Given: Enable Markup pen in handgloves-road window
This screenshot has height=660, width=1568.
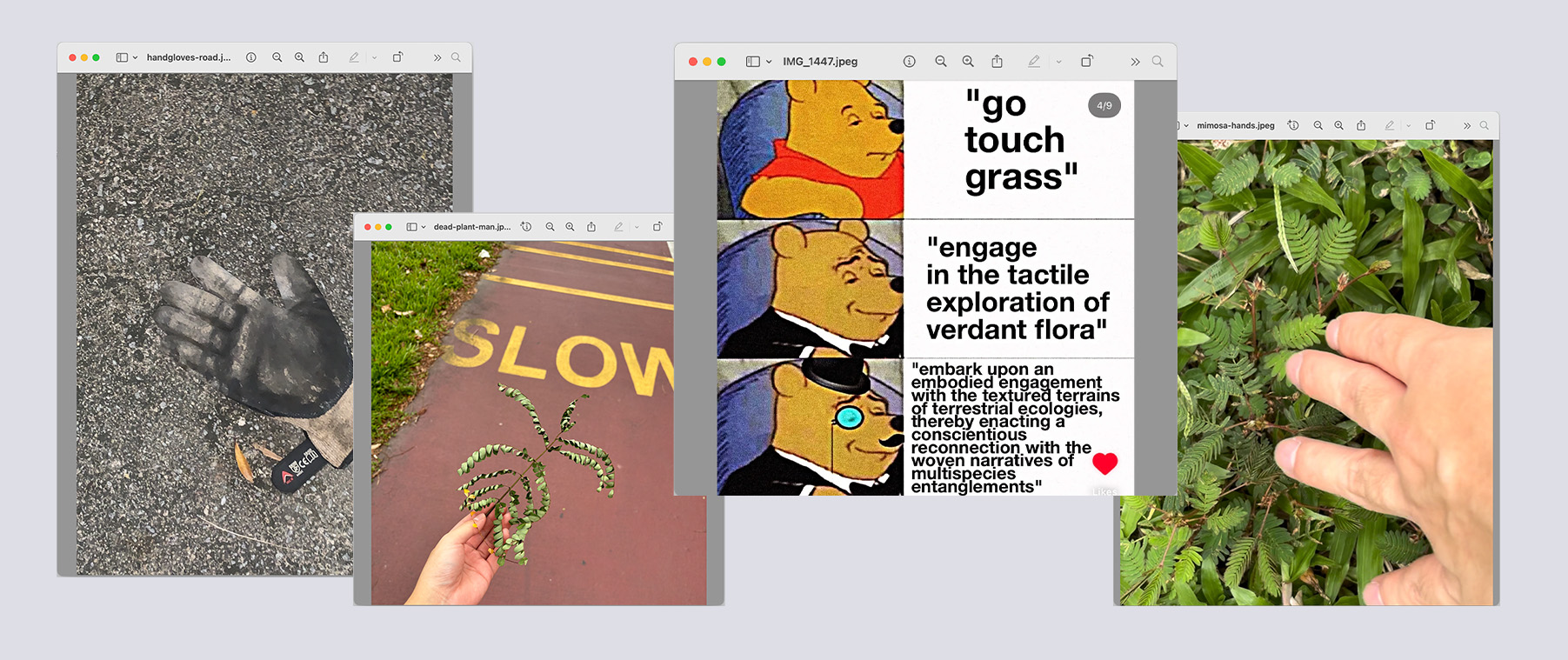Looking at the screenshot, I should tap(354, 57).
